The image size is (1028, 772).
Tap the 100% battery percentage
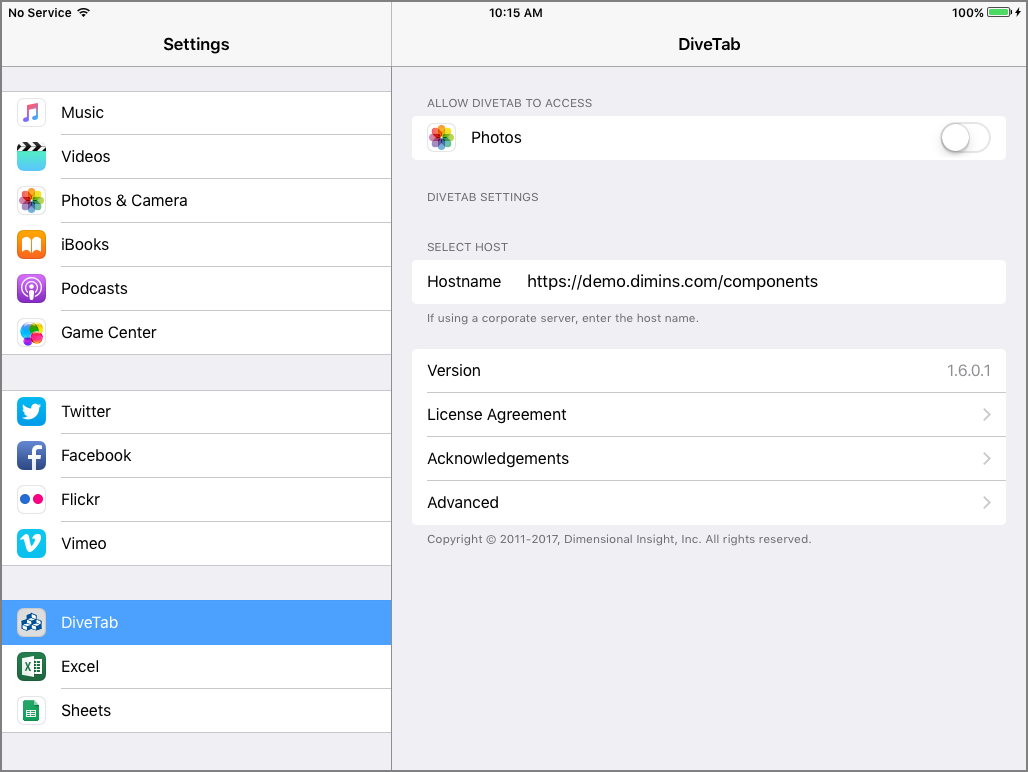tap(968, 12)
